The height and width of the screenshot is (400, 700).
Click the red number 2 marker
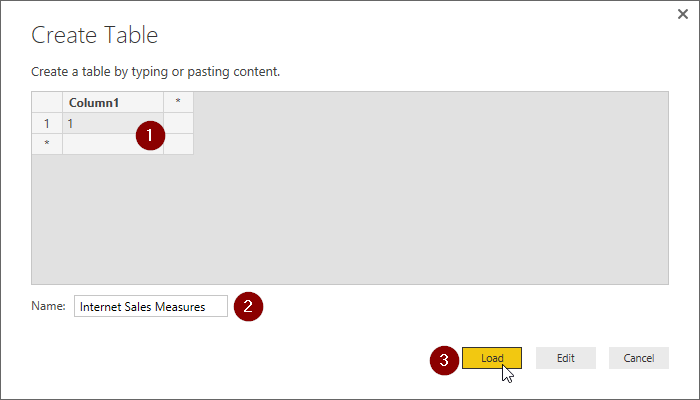[248, 307]
